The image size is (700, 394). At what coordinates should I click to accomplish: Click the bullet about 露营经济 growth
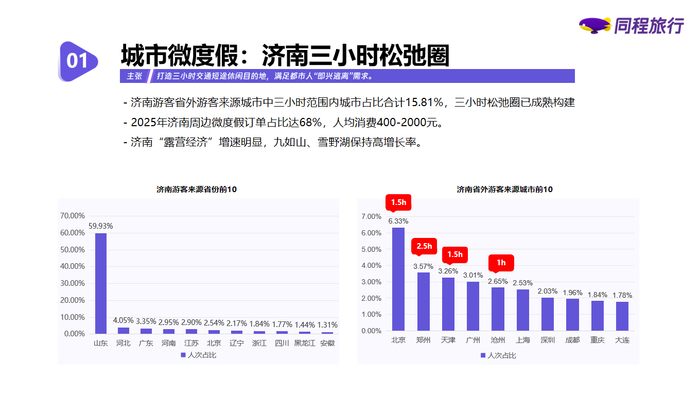273,143
